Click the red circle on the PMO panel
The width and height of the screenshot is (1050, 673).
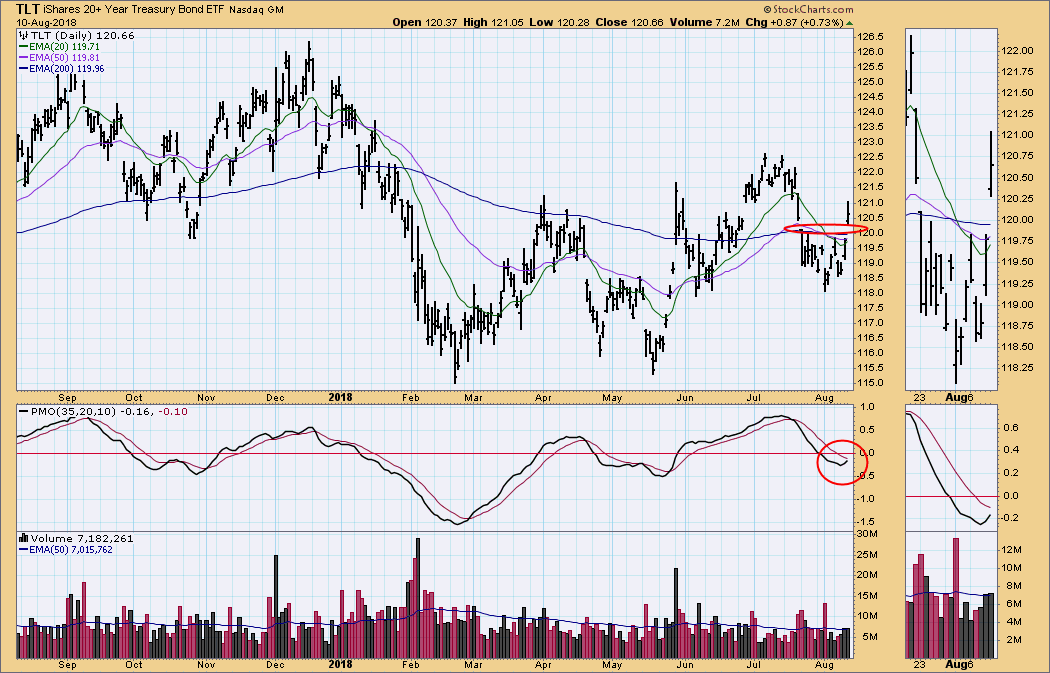coord(841,461)
